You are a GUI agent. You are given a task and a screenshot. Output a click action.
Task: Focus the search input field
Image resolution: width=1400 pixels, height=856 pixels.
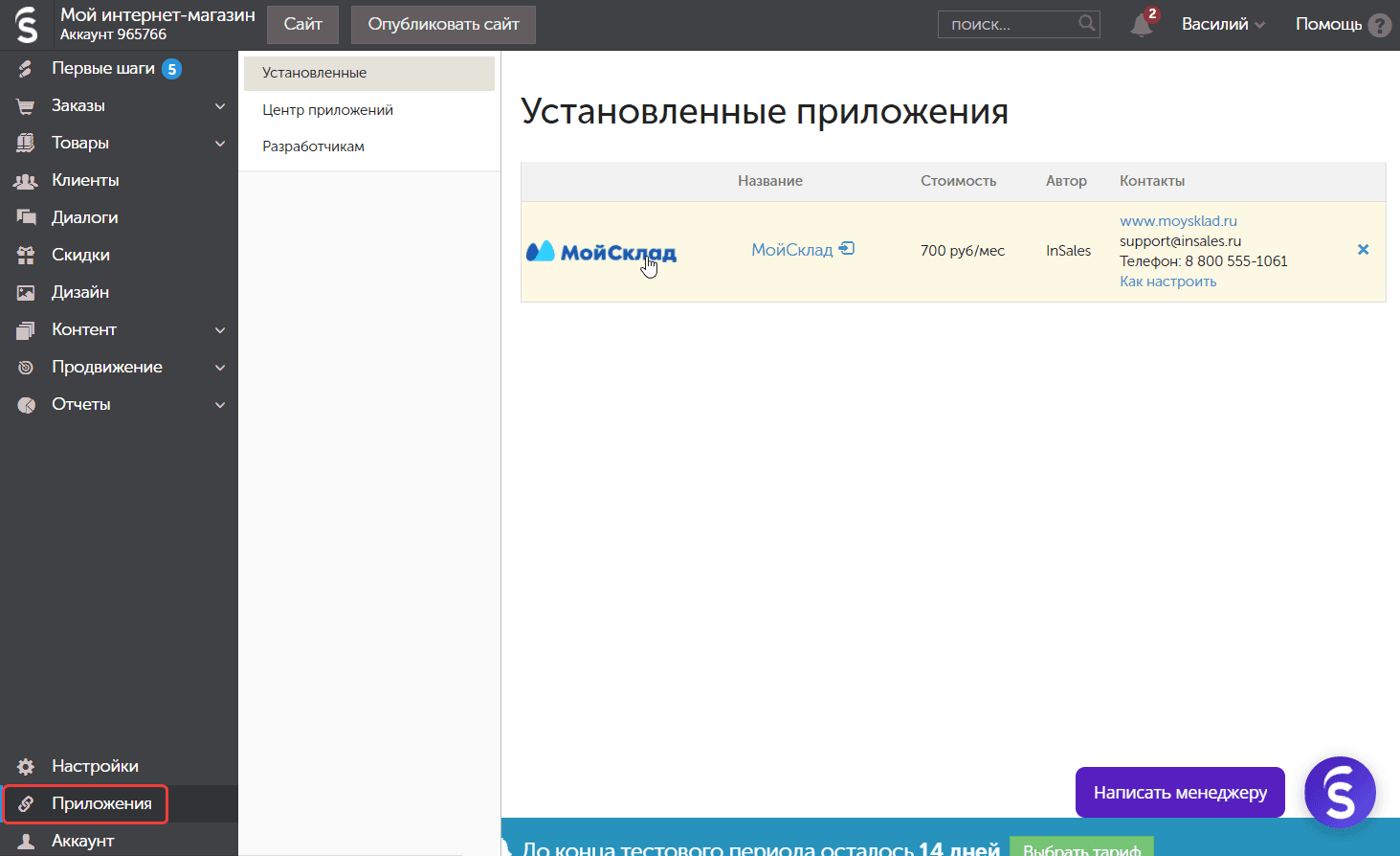(1007, 25)
